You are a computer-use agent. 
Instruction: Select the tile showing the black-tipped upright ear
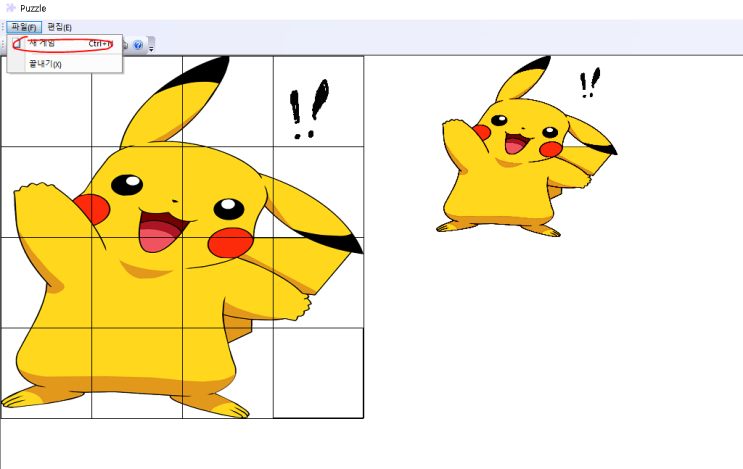tap(228, 101)
